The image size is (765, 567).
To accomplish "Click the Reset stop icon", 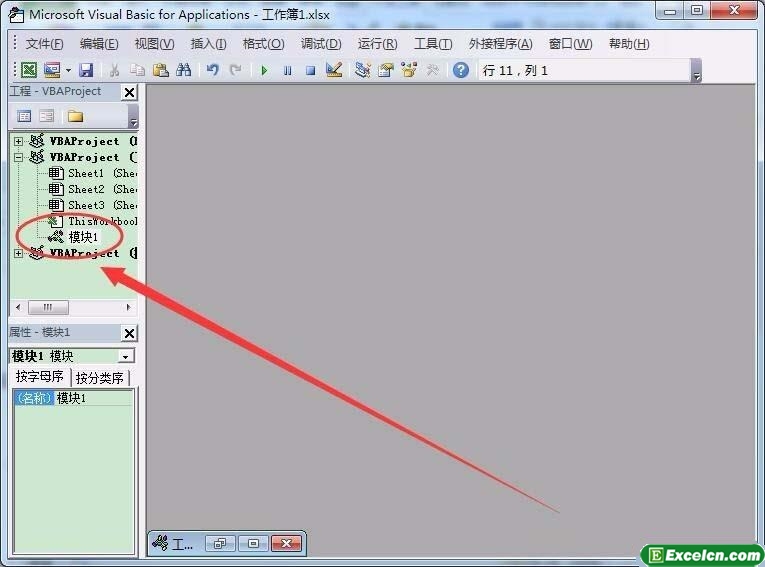I will point(310,71).
